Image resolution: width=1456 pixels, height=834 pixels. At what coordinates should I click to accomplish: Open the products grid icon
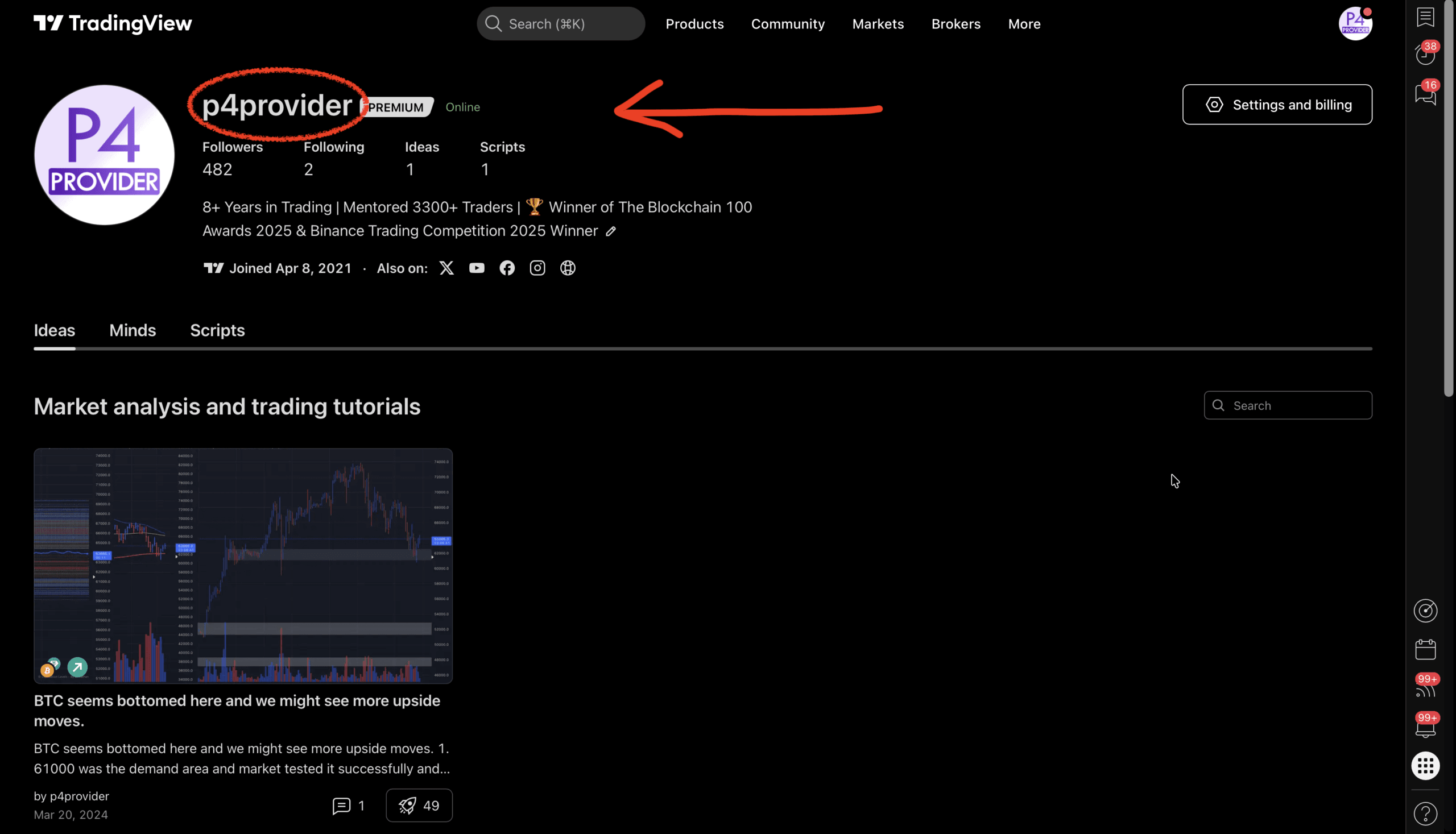pyautogui.click(x=1425, y=766)
